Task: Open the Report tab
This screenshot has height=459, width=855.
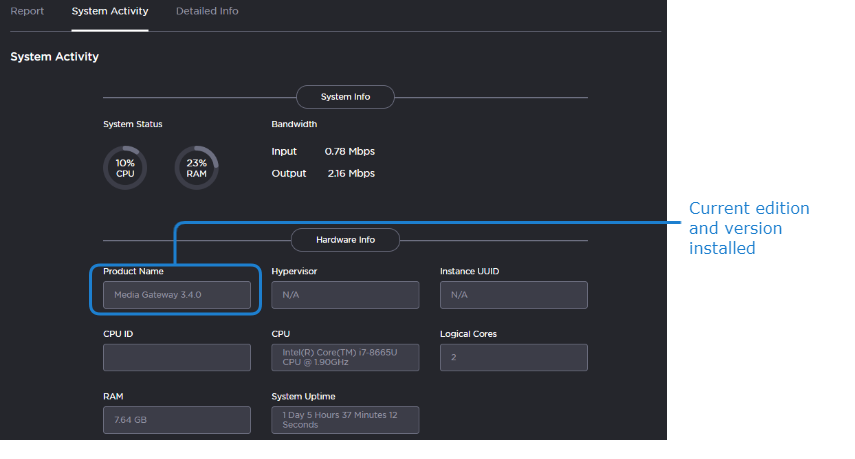Action: coord(26,11)
